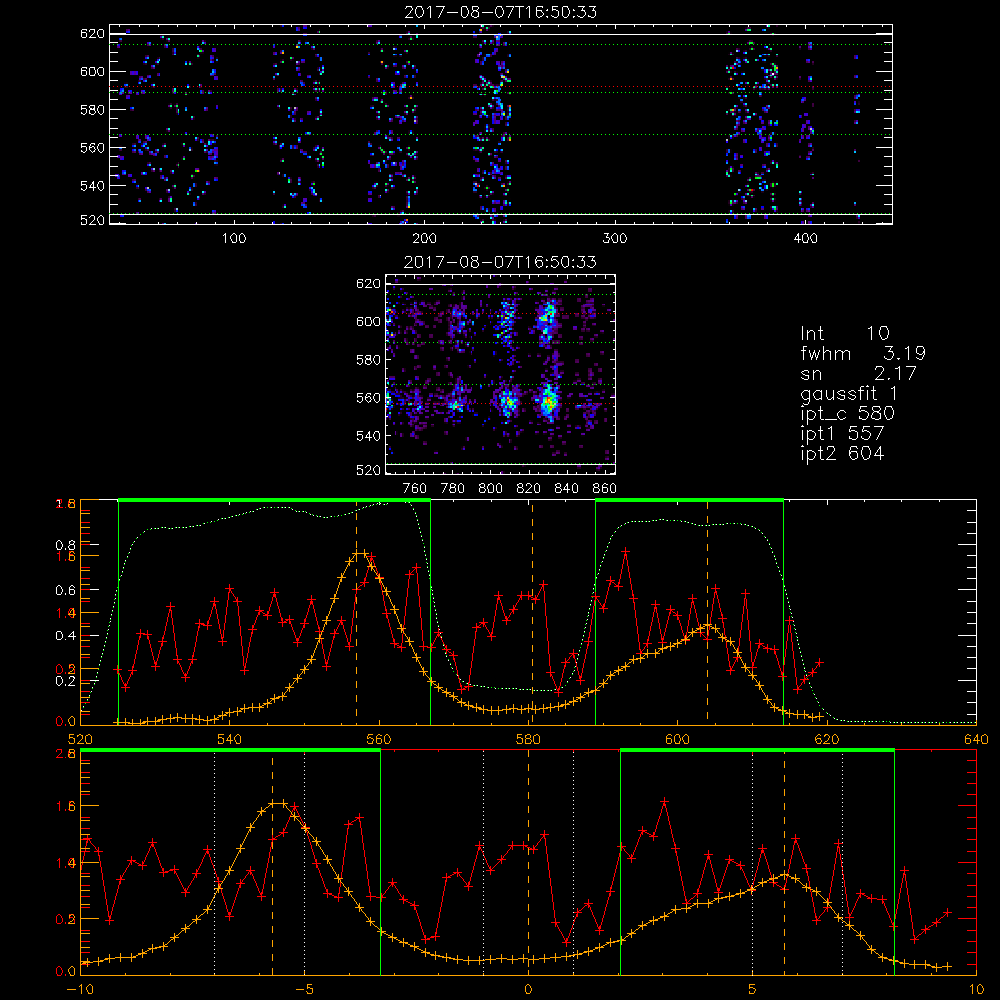This screenshot has height=1000, width=1000.
Task: Click the middle plot title 2017-08-07T16:50:33
Action: click(x=501, y=262)
